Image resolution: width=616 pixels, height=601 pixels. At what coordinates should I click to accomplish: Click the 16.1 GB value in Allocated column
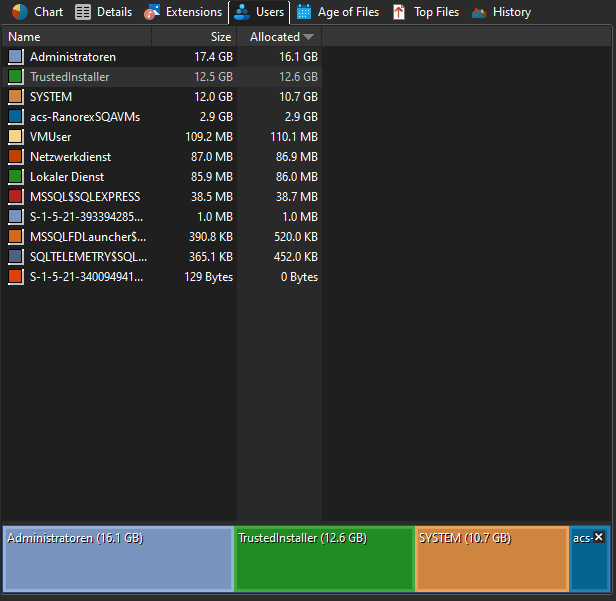pos(298,57)
